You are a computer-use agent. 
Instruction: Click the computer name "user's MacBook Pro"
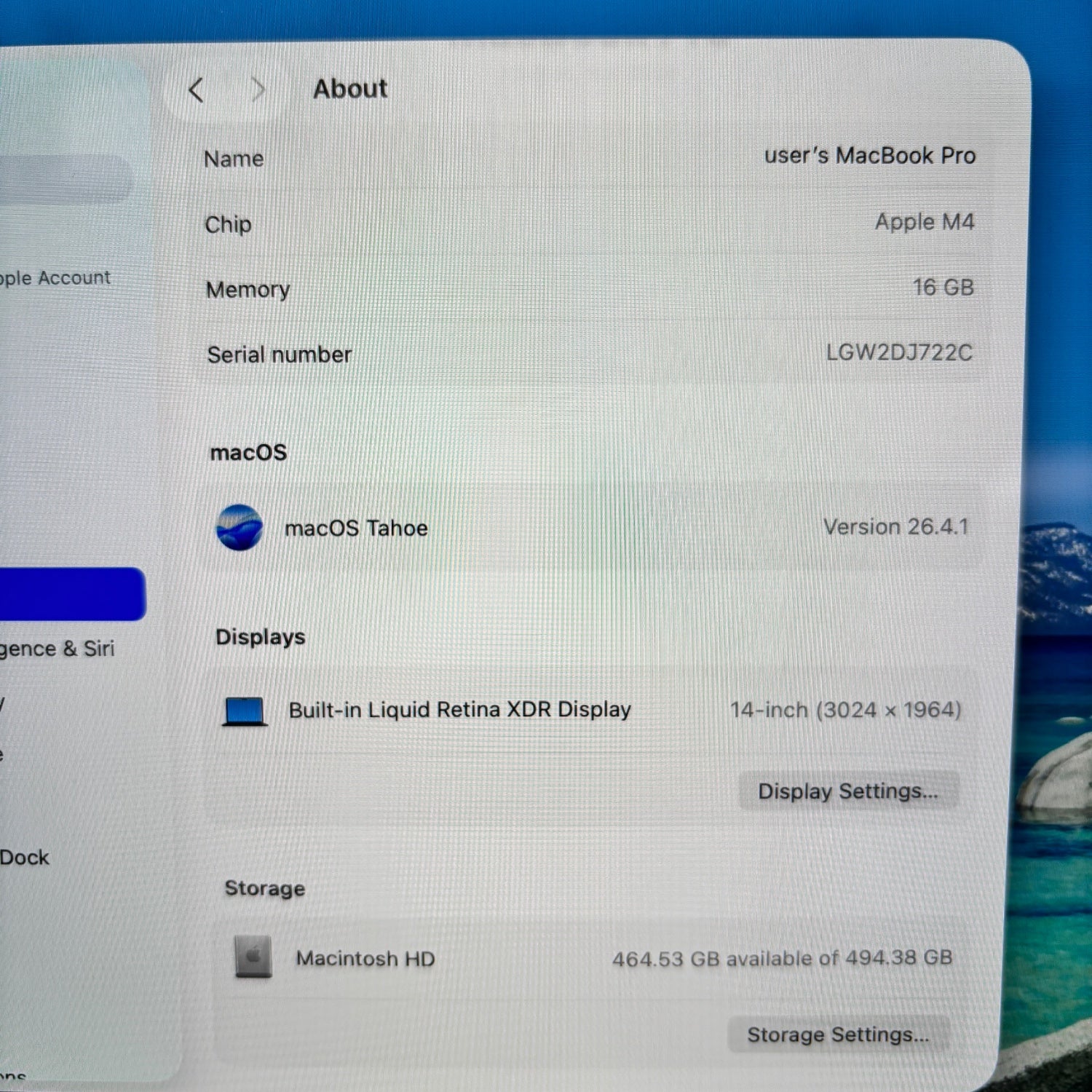(x=870, y=156)
